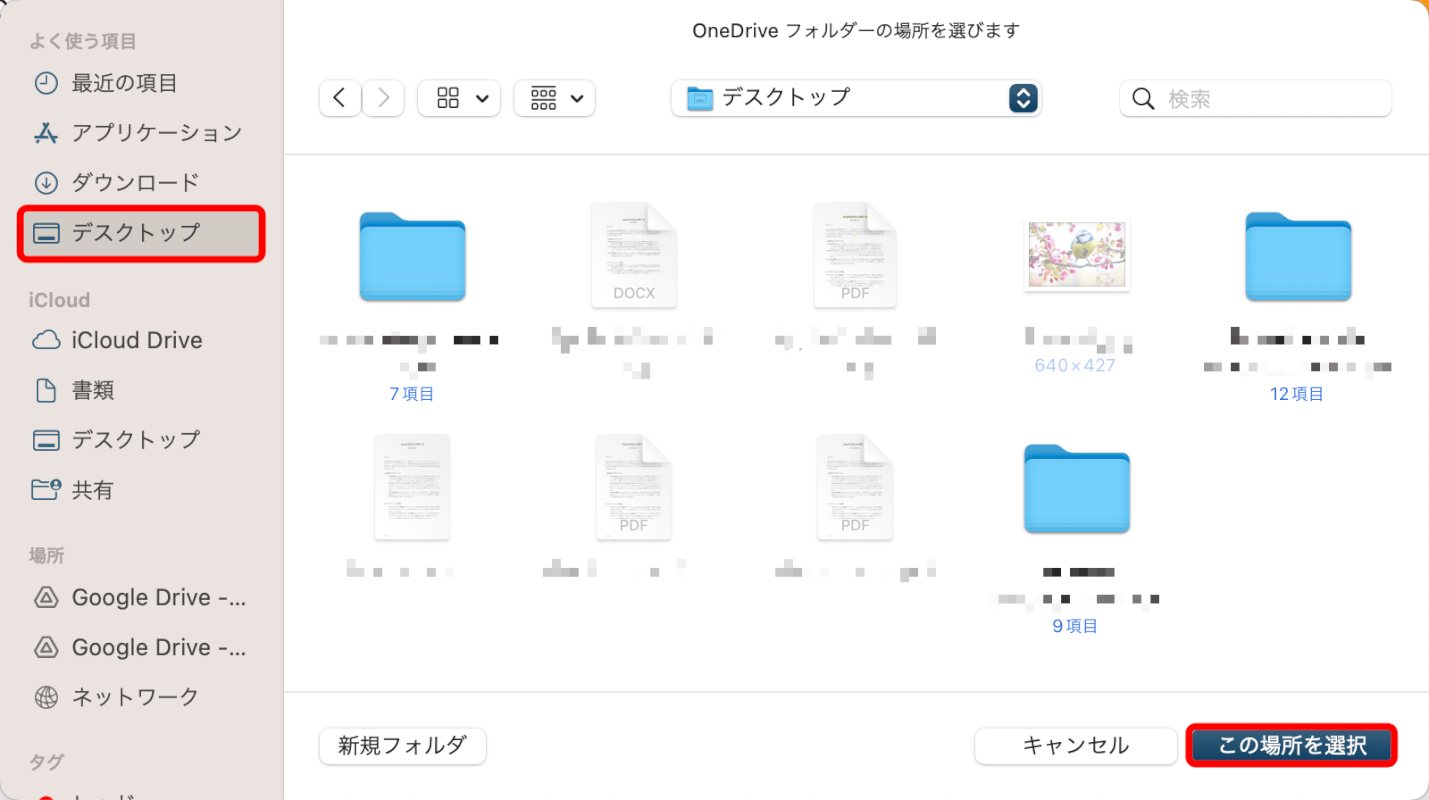Click the cloud icon for iCloud Drive
The image size is (1429, 800).
point(46,340)
